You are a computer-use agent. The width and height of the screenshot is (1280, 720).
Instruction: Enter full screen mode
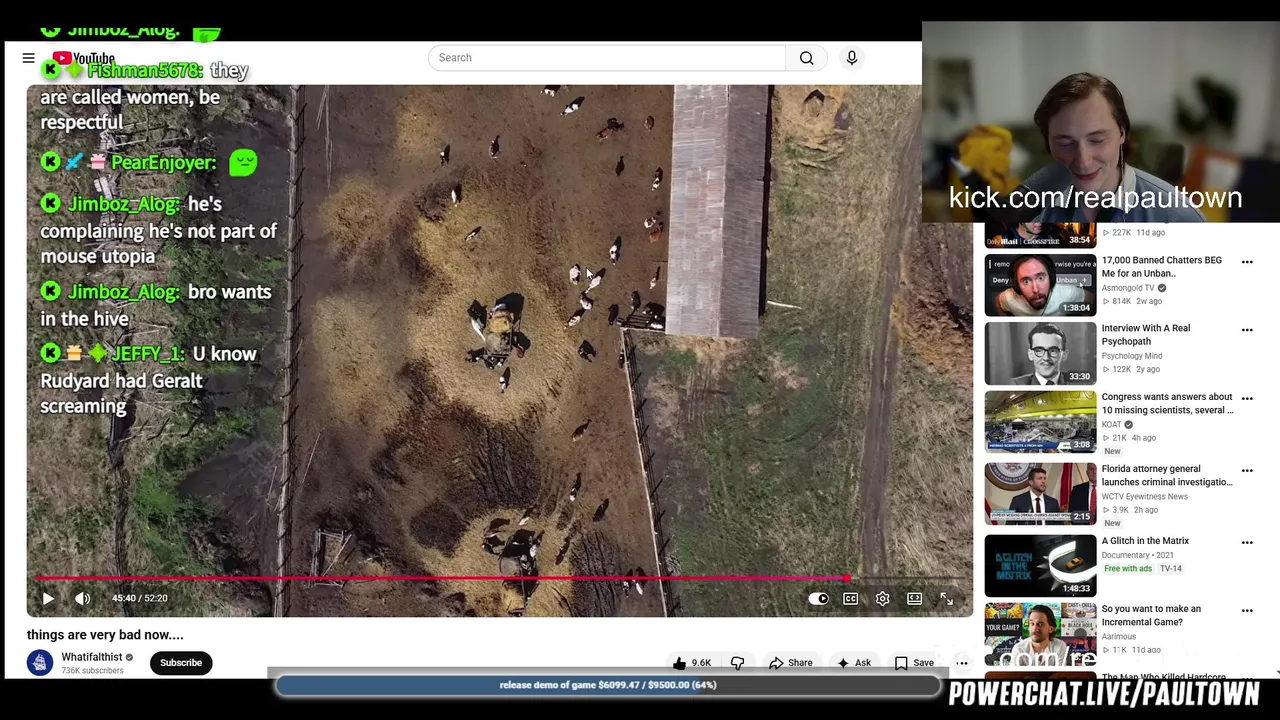[946, 598]
